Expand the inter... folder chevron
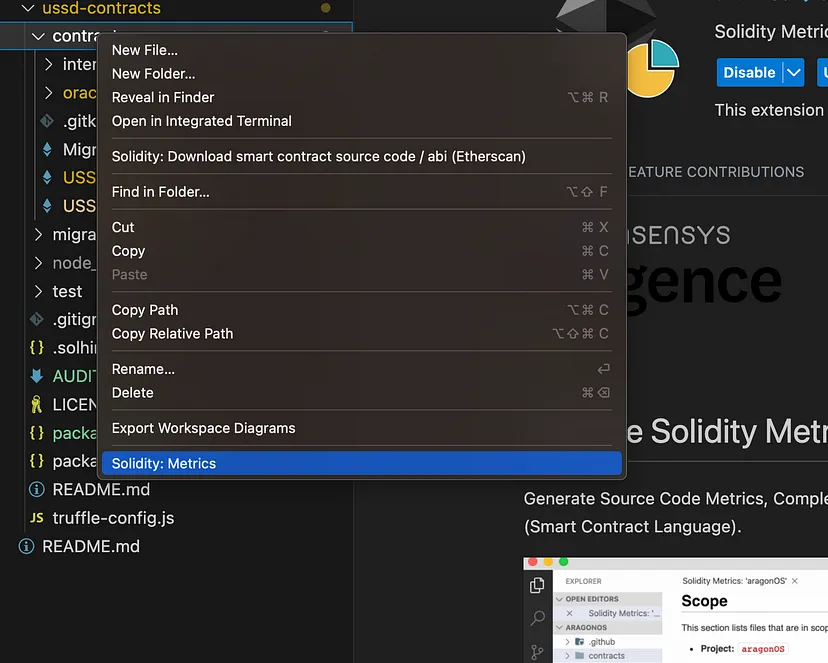This screenshot has width=828, height=663. [49, 64]
